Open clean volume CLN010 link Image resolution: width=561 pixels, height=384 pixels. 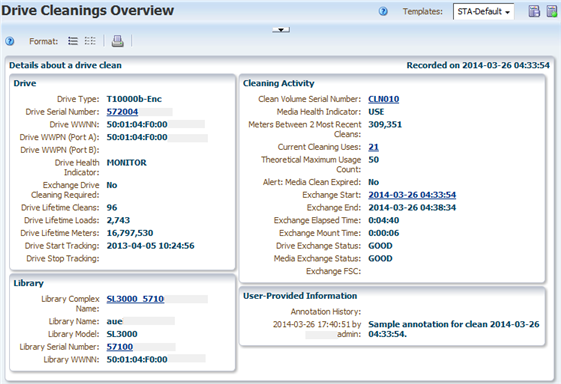pos(384,99)
